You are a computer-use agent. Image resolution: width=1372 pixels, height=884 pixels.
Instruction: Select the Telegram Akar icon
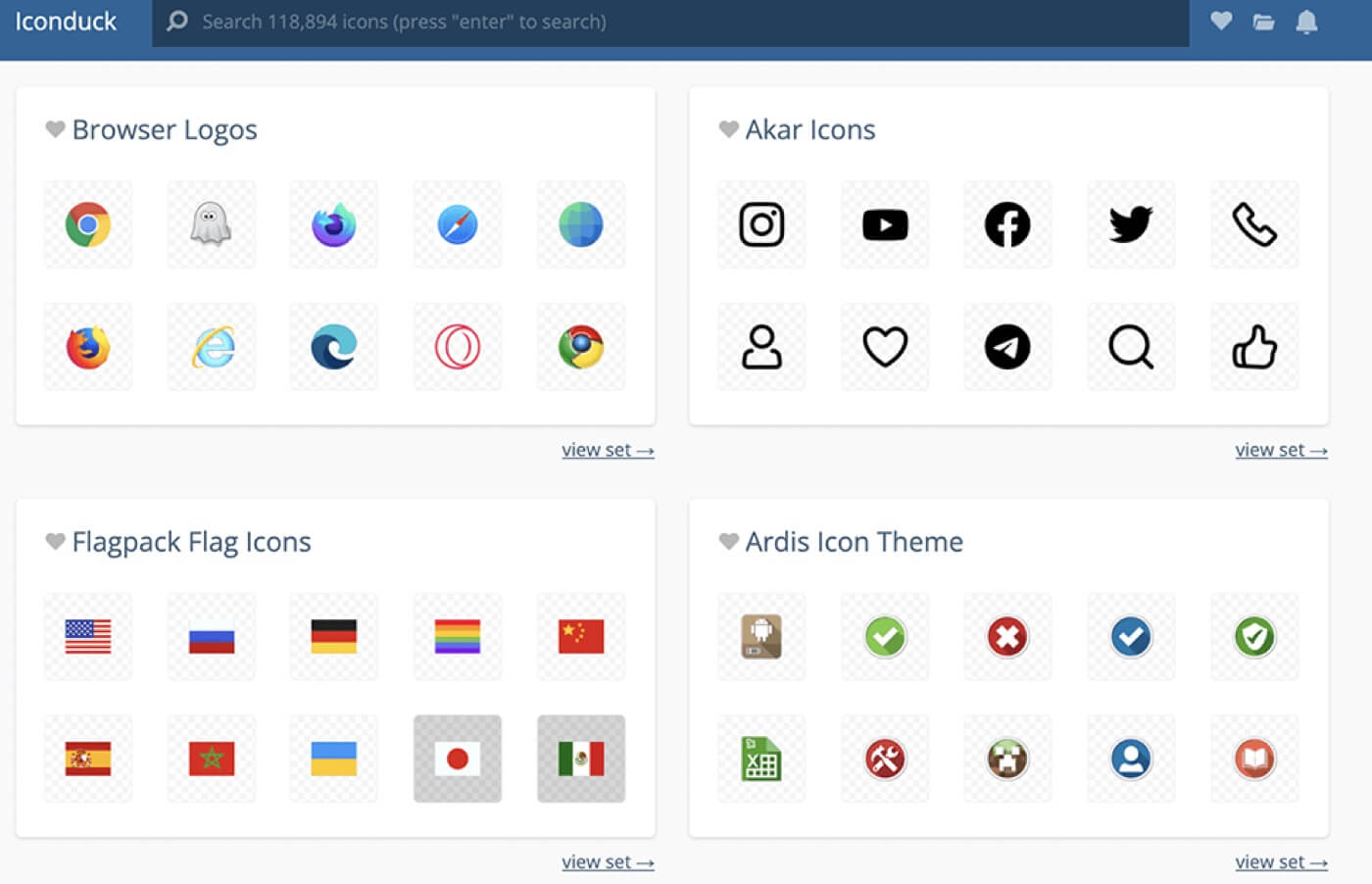click(x=1007, y=347)
